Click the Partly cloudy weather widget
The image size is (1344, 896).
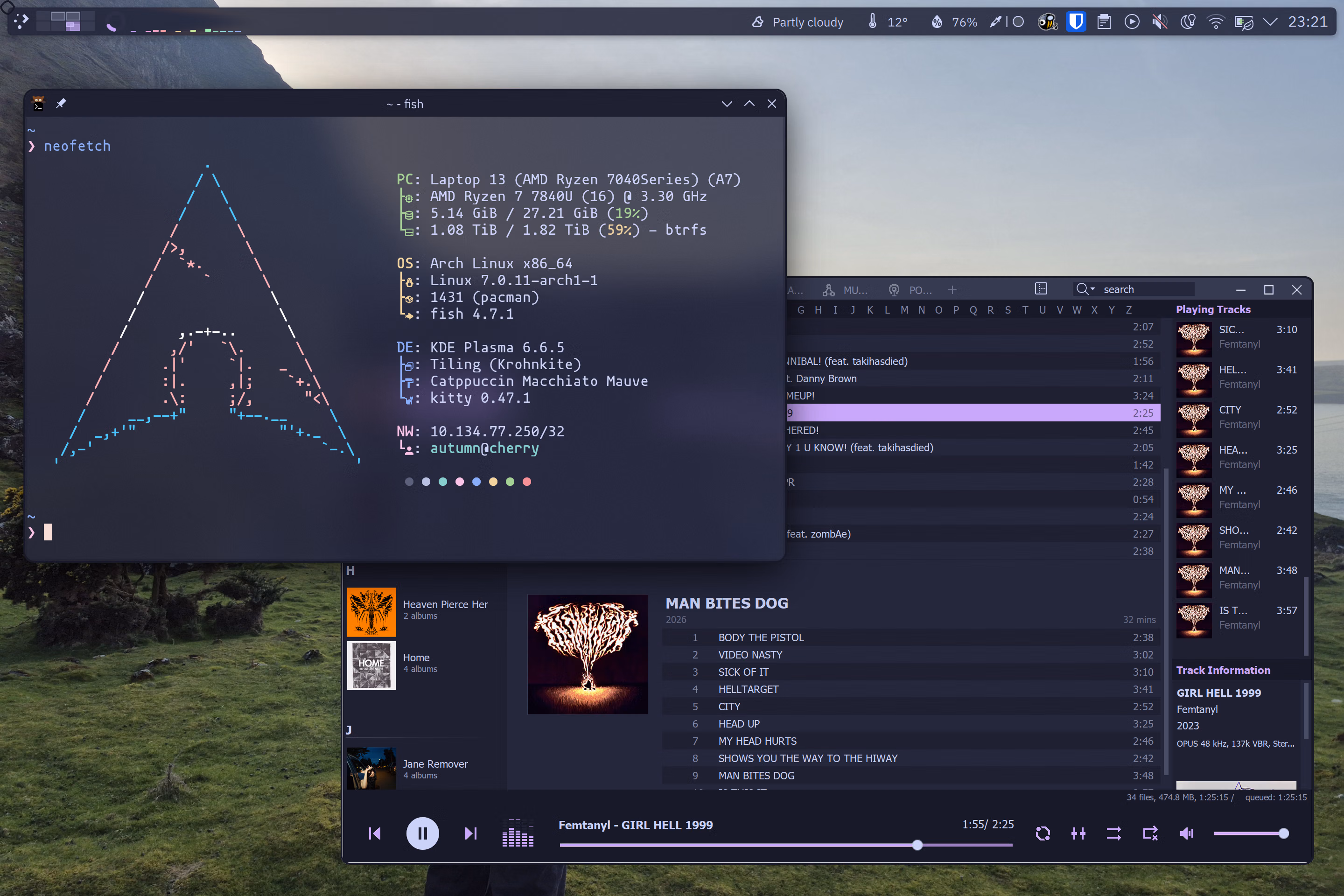pos(798,22)
